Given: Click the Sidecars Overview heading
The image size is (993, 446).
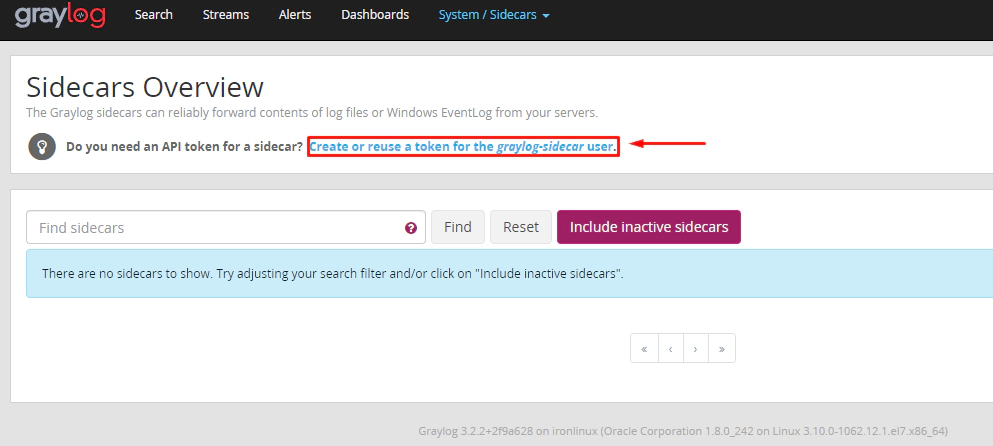Looking at the screenshot, I should tap(145, 87).
